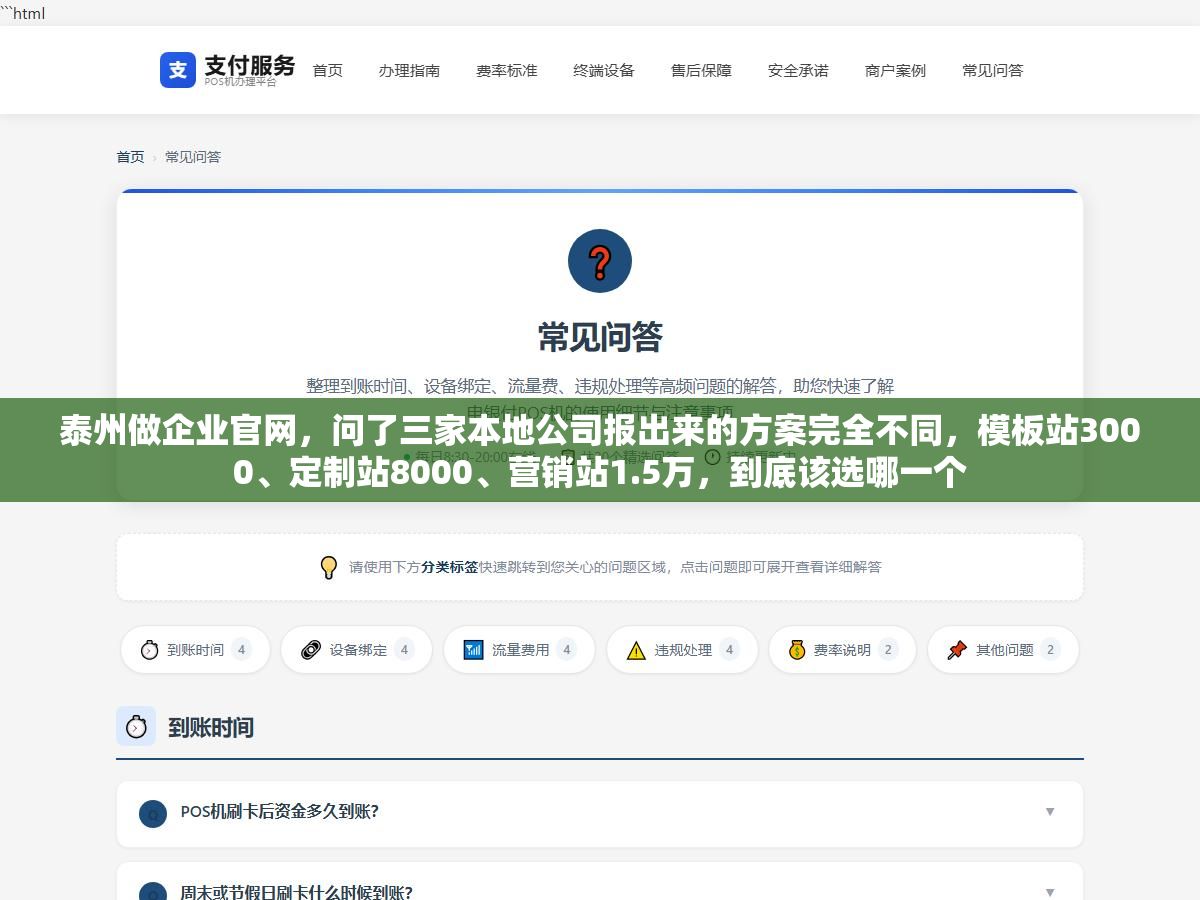
Task: Jump to 费率说明 category tag
Action: tap(842, 650)
